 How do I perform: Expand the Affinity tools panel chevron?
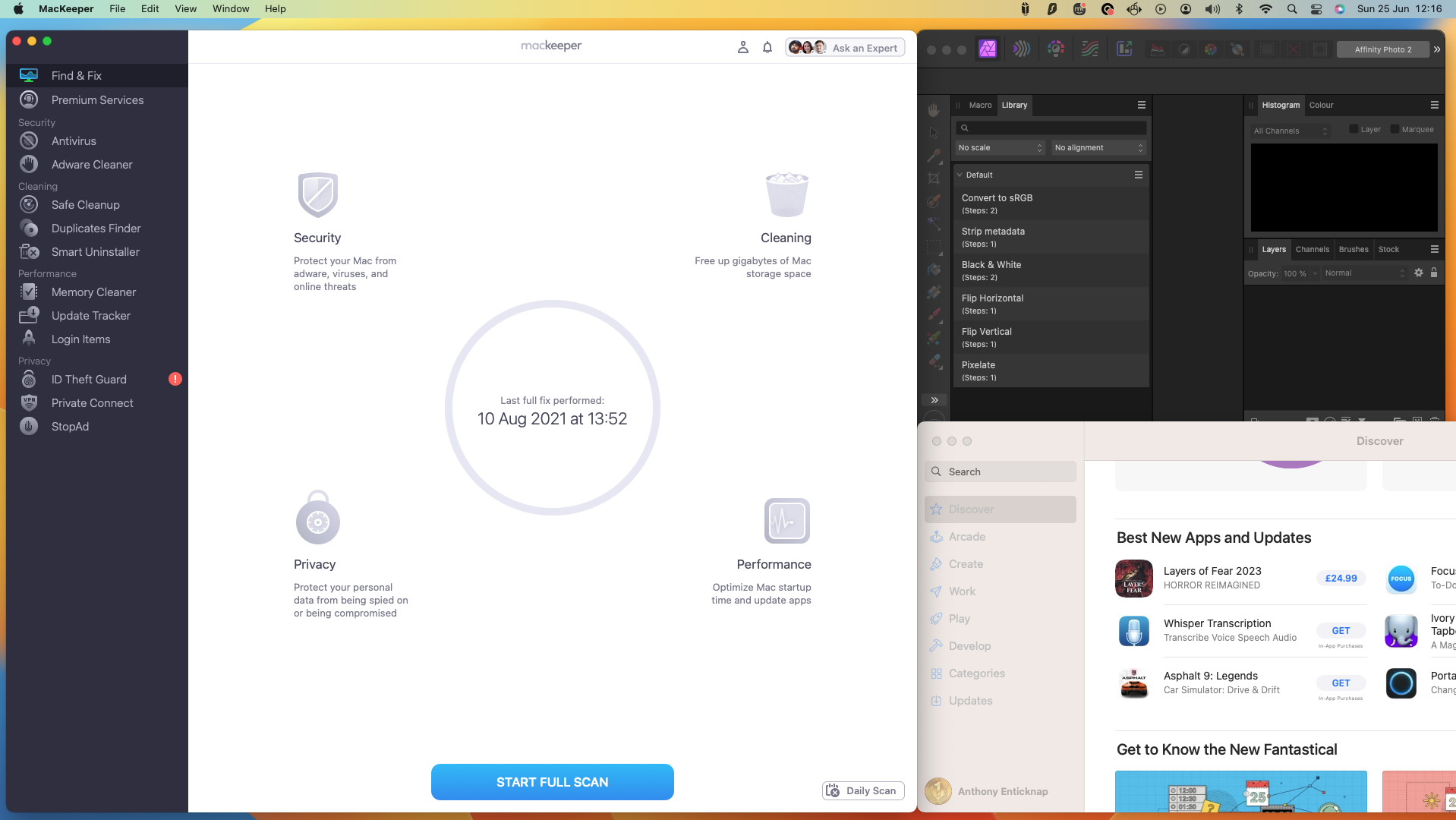[x=934, y=400]
